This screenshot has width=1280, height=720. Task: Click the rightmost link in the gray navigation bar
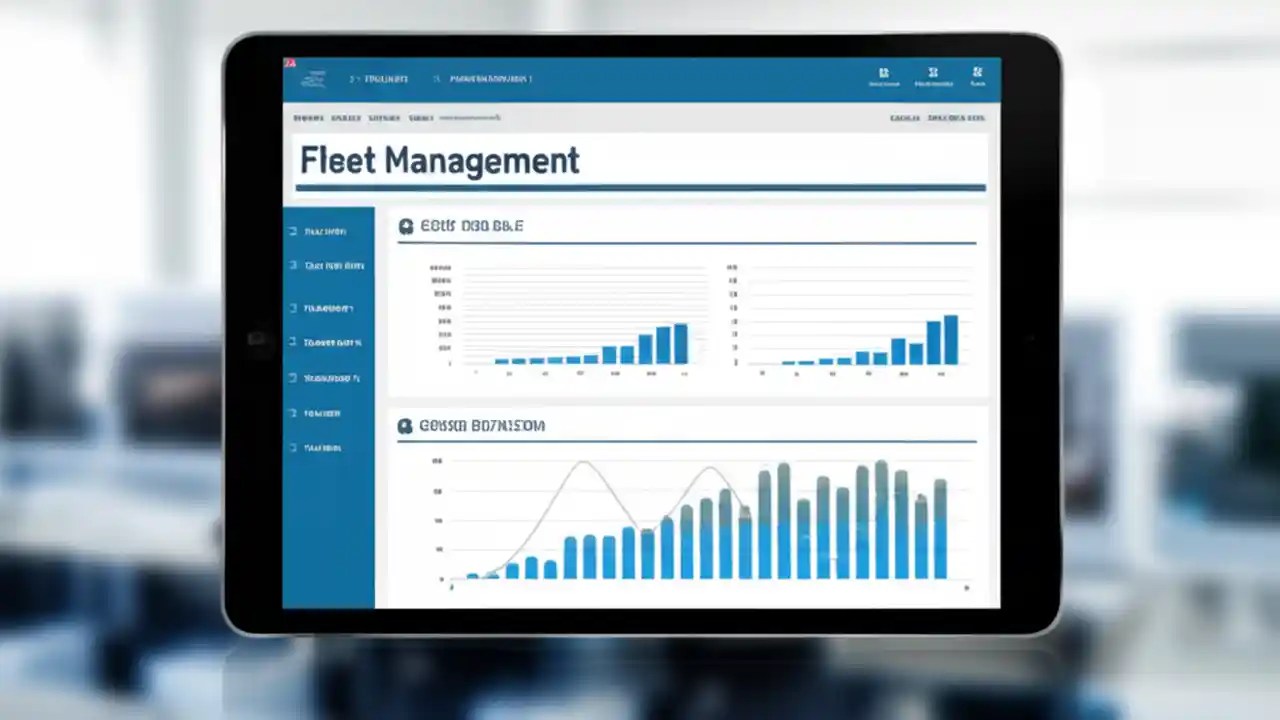tap(957, 116)
